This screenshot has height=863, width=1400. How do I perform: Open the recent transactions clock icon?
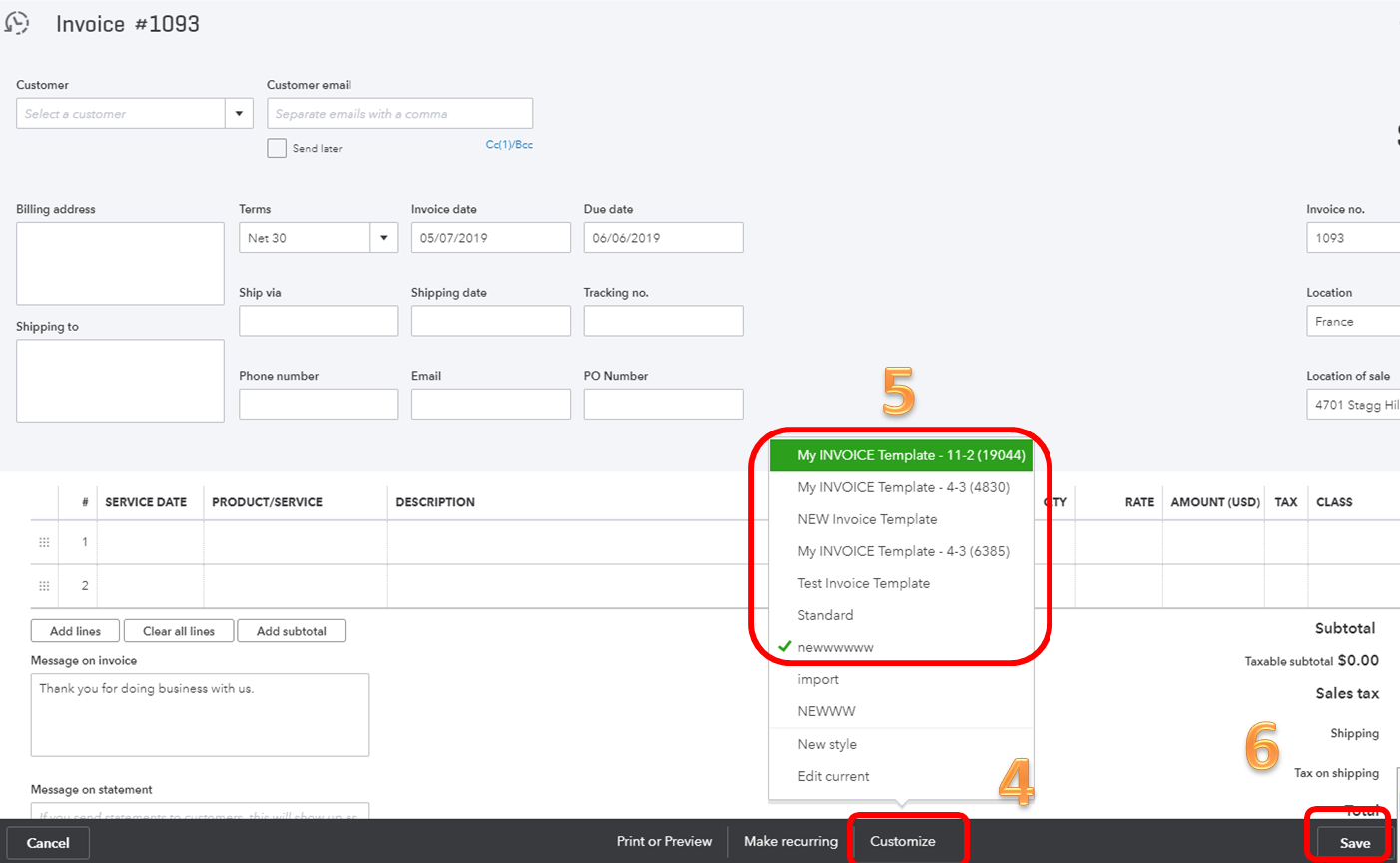(17, 23)
